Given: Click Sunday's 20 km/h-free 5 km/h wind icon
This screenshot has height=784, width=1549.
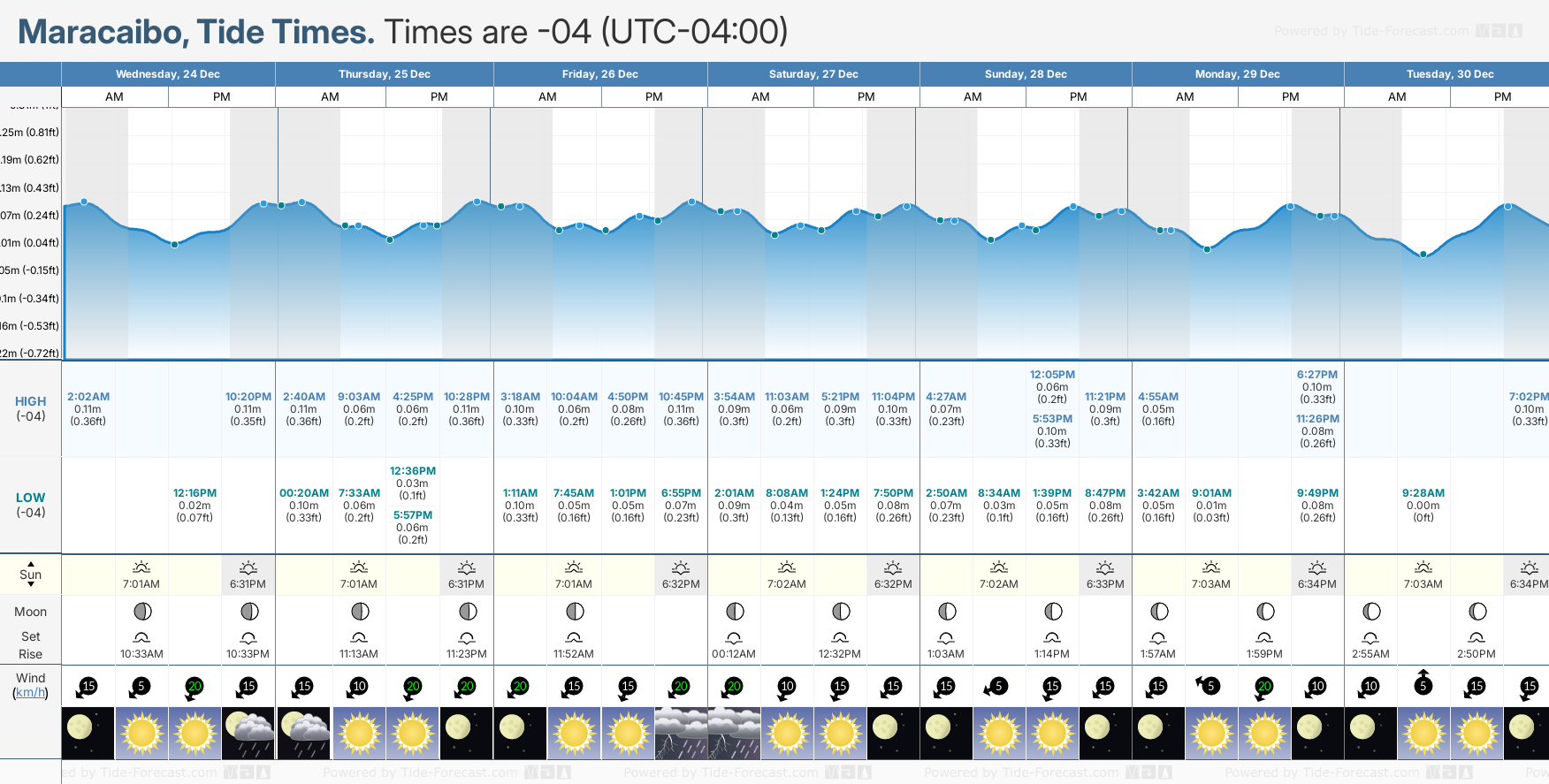Looking at the screenshot, I should (996, 687).
